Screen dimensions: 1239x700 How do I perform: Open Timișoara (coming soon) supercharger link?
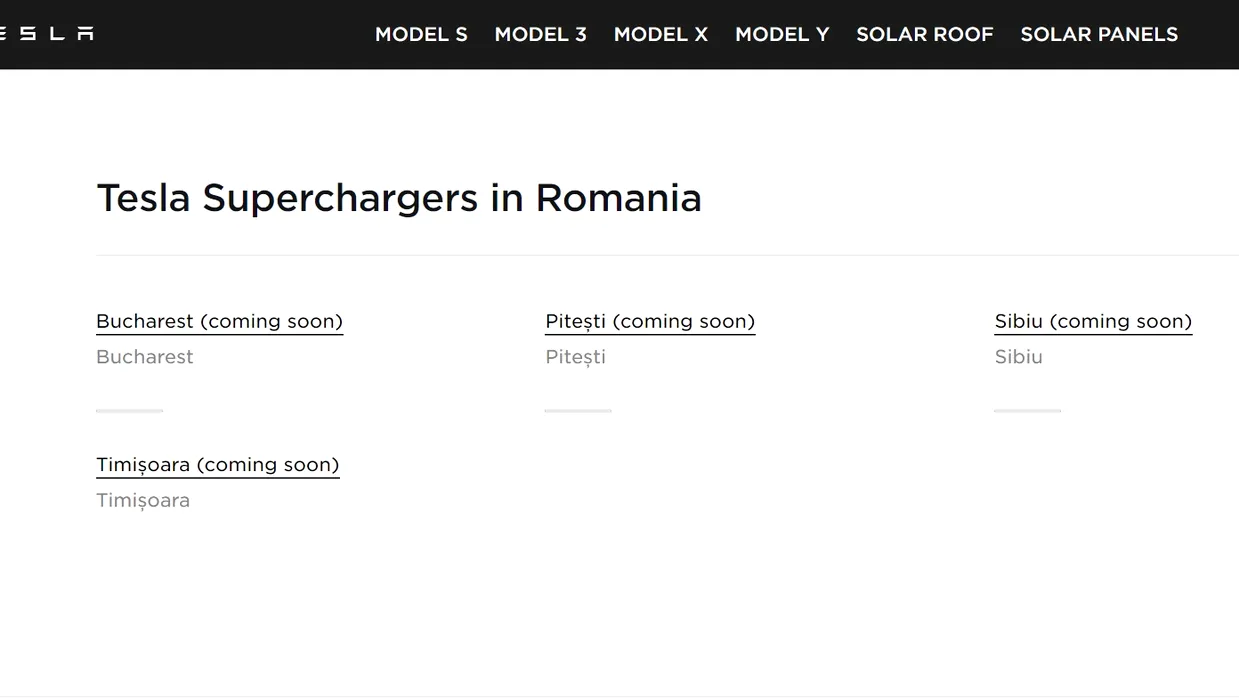(x=217, y=465)
